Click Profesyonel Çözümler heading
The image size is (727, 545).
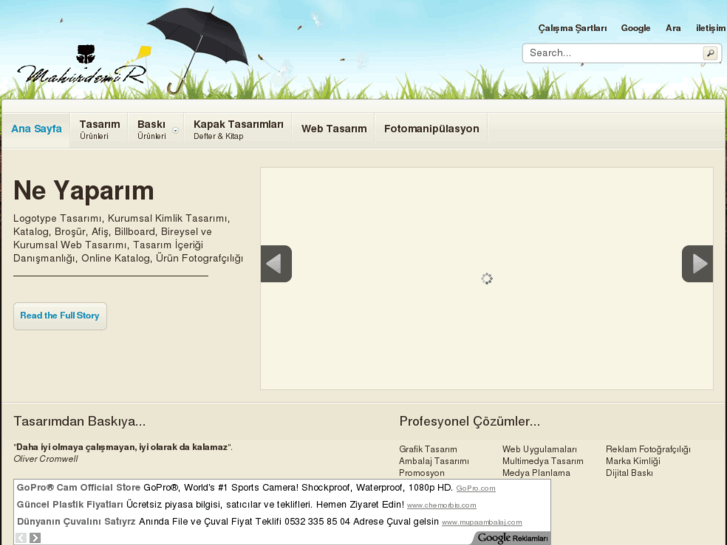coord(470,421)
